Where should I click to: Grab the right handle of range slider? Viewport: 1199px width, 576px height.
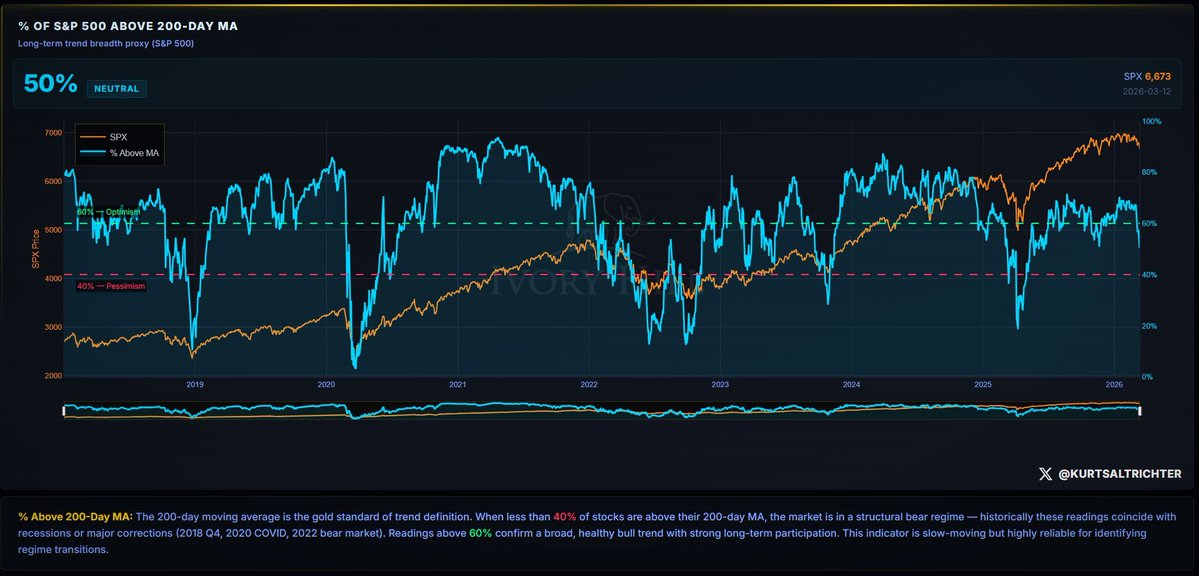(x=1139, y=411)
